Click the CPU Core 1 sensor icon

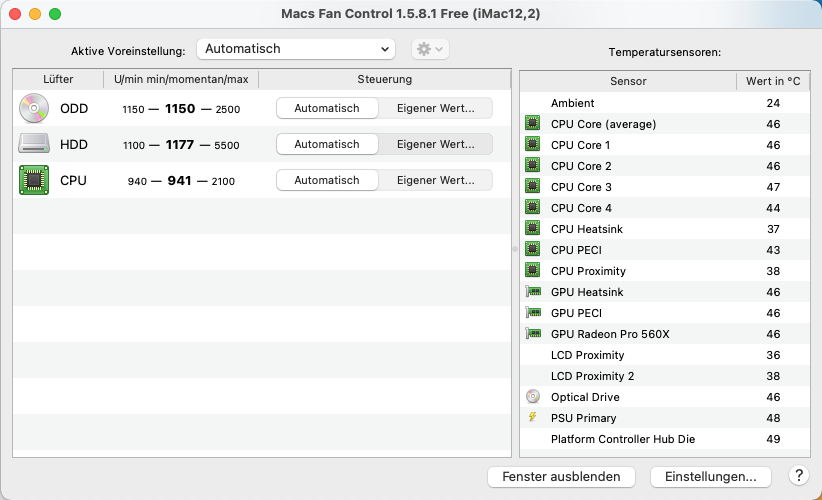pyautogui.click(x=532, y=145)
